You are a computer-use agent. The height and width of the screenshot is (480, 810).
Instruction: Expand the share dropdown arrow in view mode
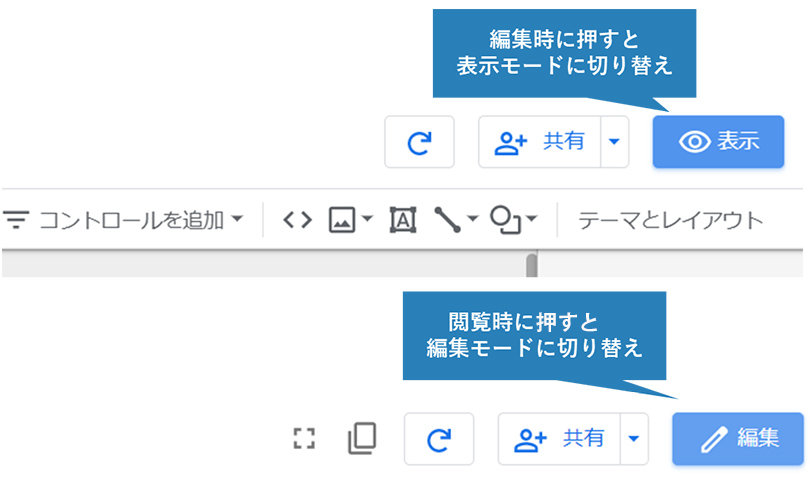point(634,439)
